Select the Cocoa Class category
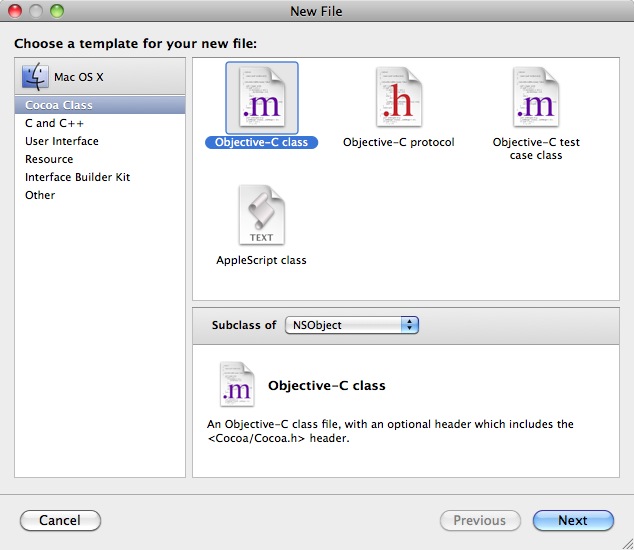Screen dimensions: 634x550 click(x=100, y=105)
